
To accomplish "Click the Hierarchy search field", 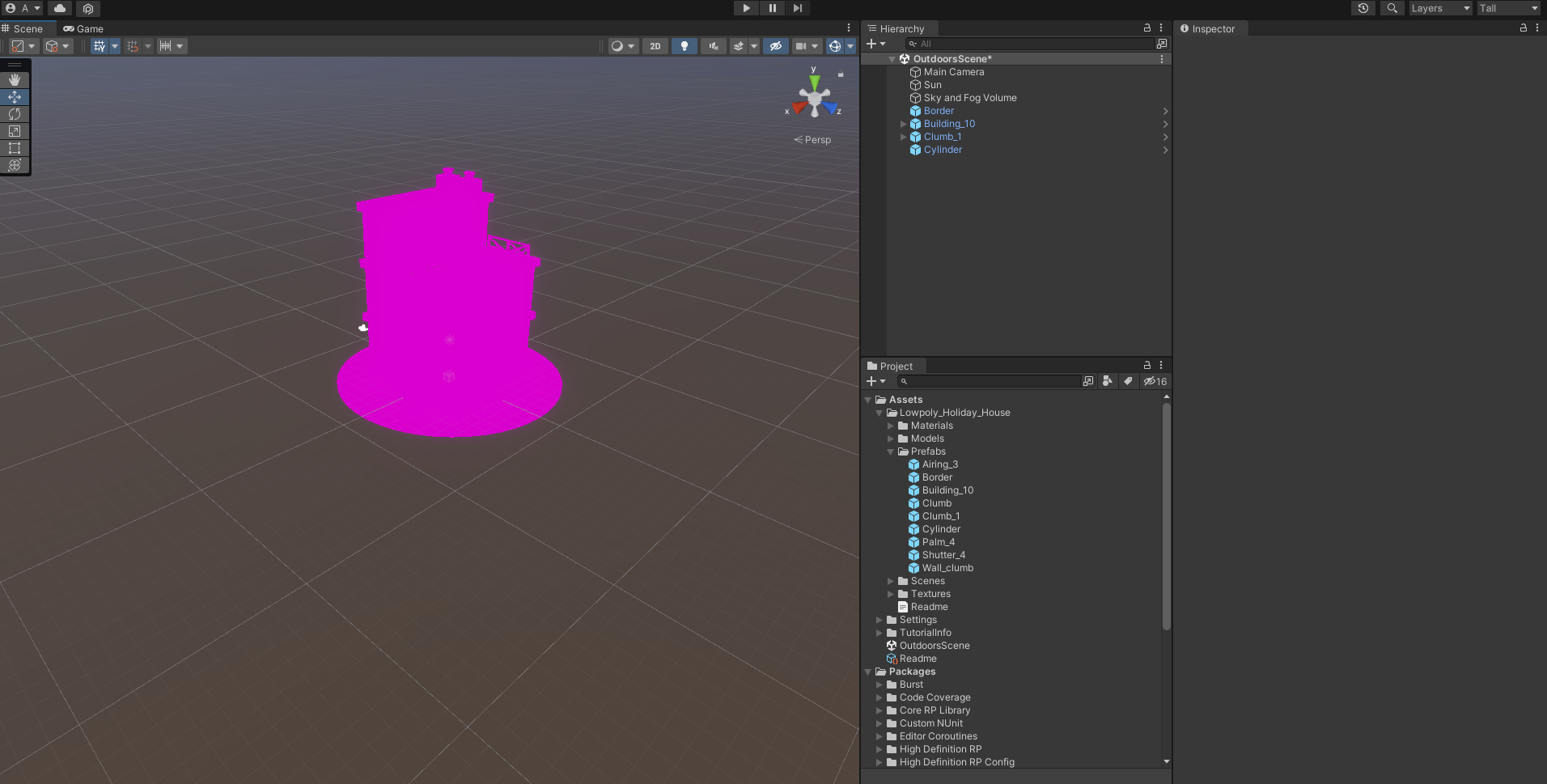I will tap(1030, 44).
